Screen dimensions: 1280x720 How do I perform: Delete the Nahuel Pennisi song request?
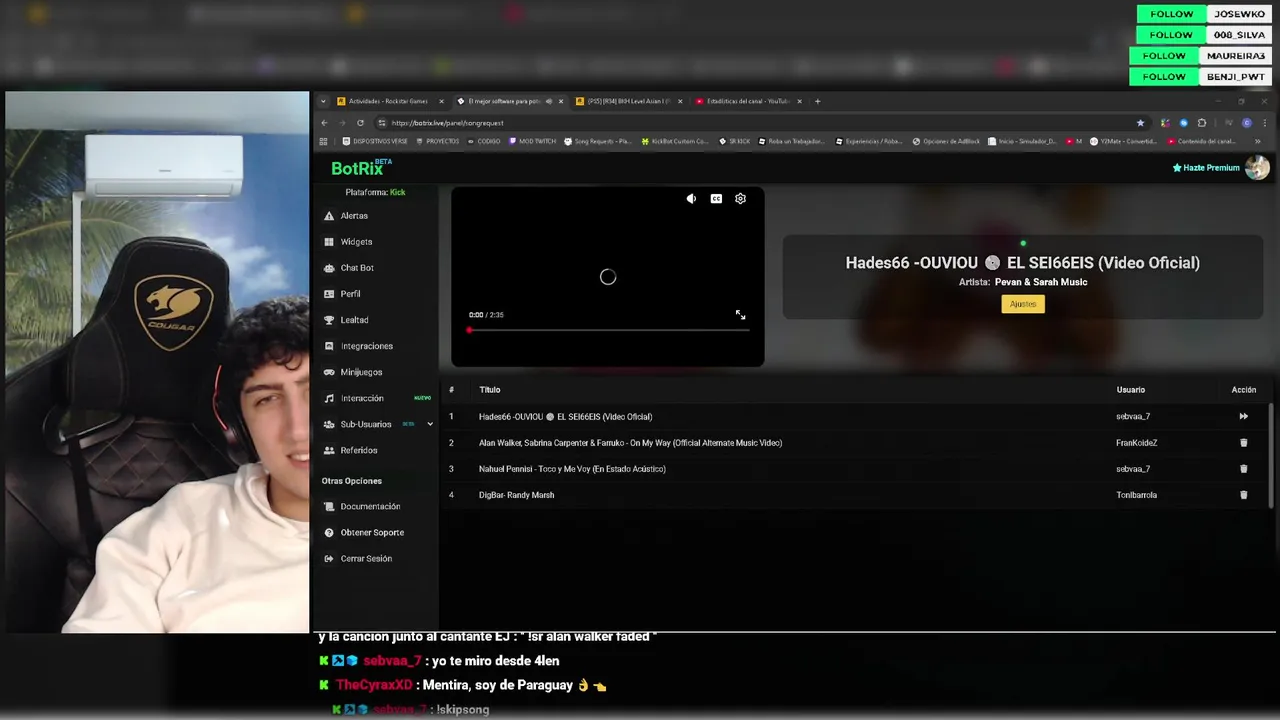[x=1244, y=469]
